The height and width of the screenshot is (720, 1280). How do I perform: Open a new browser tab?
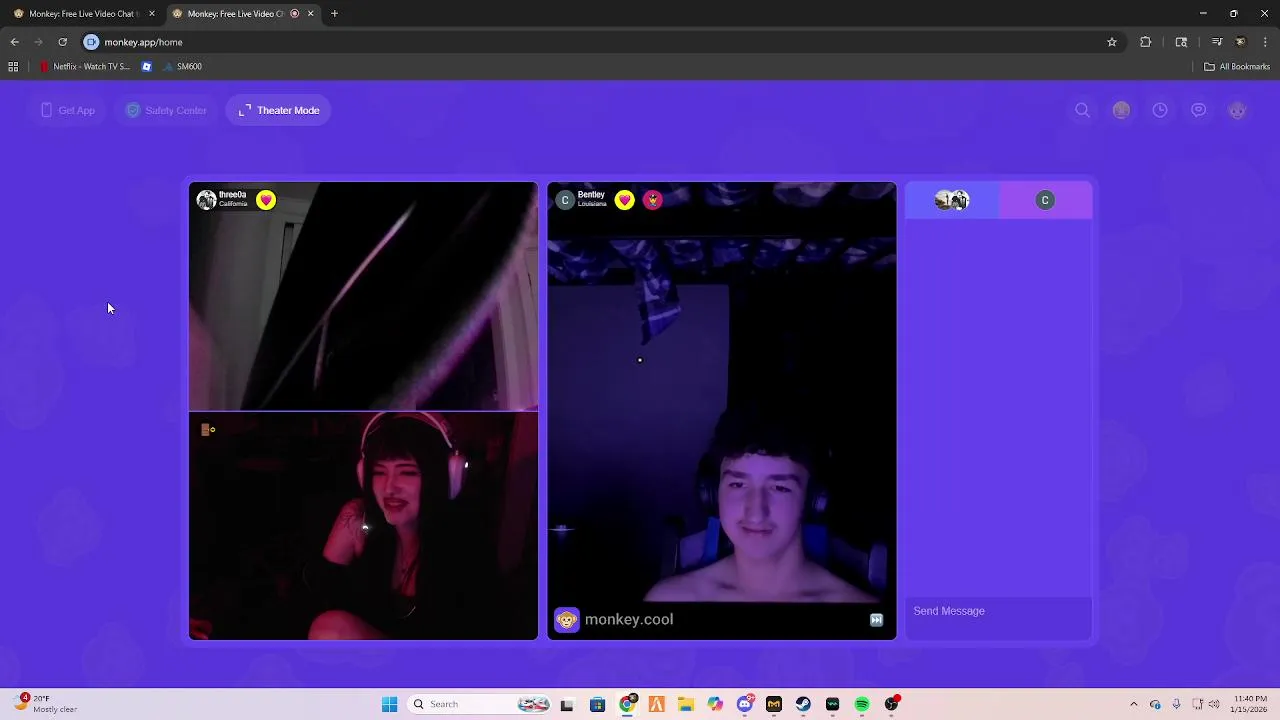pos(334,14)
